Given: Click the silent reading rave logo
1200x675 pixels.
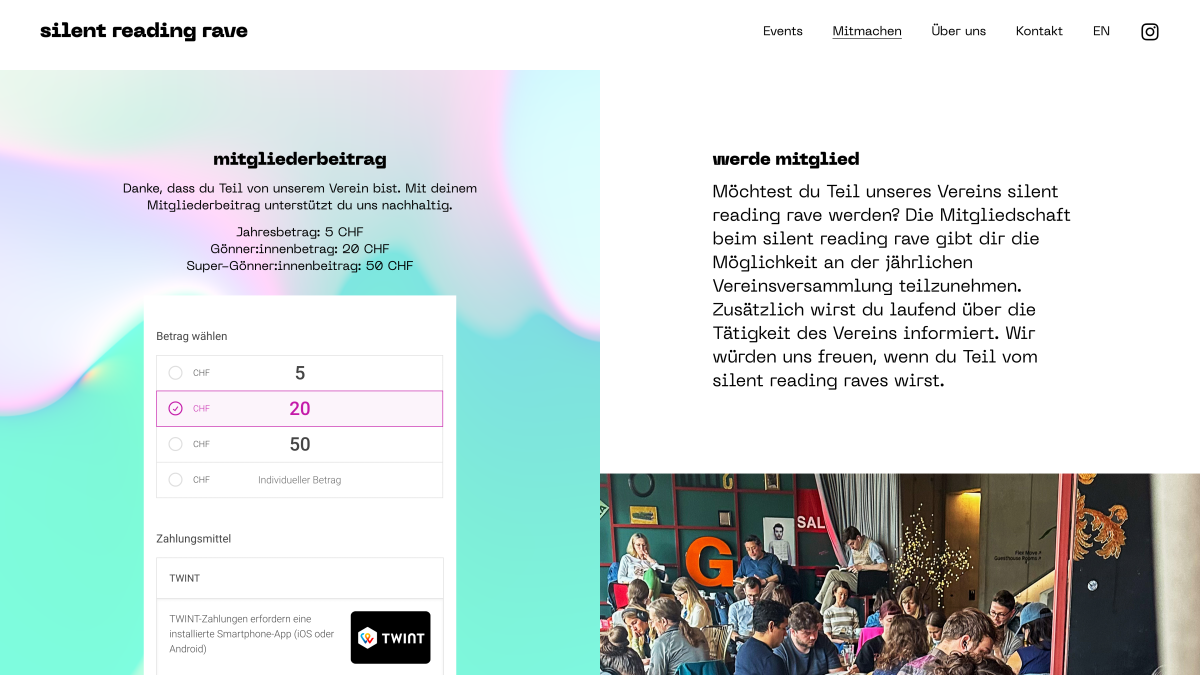Looking at the screenshot, I should click(144, 31).
